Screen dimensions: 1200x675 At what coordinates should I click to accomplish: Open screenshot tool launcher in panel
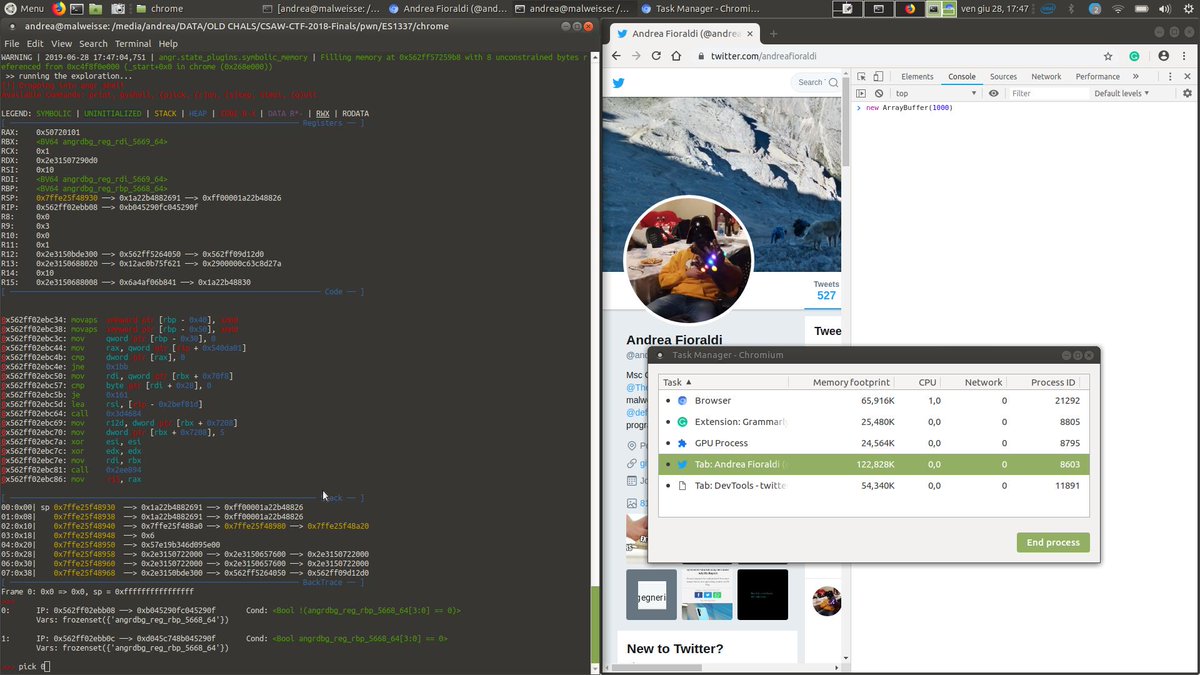click(120, 8)
